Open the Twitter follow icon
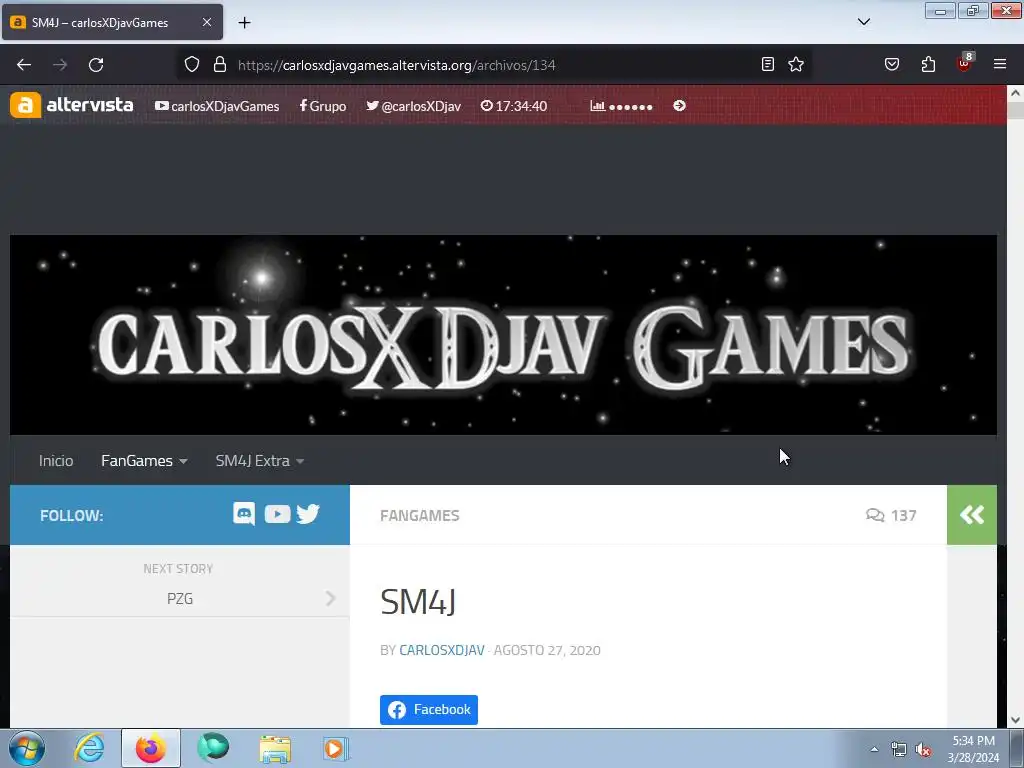The width and height of the screenshot is (1024, 768). point(308,514)
